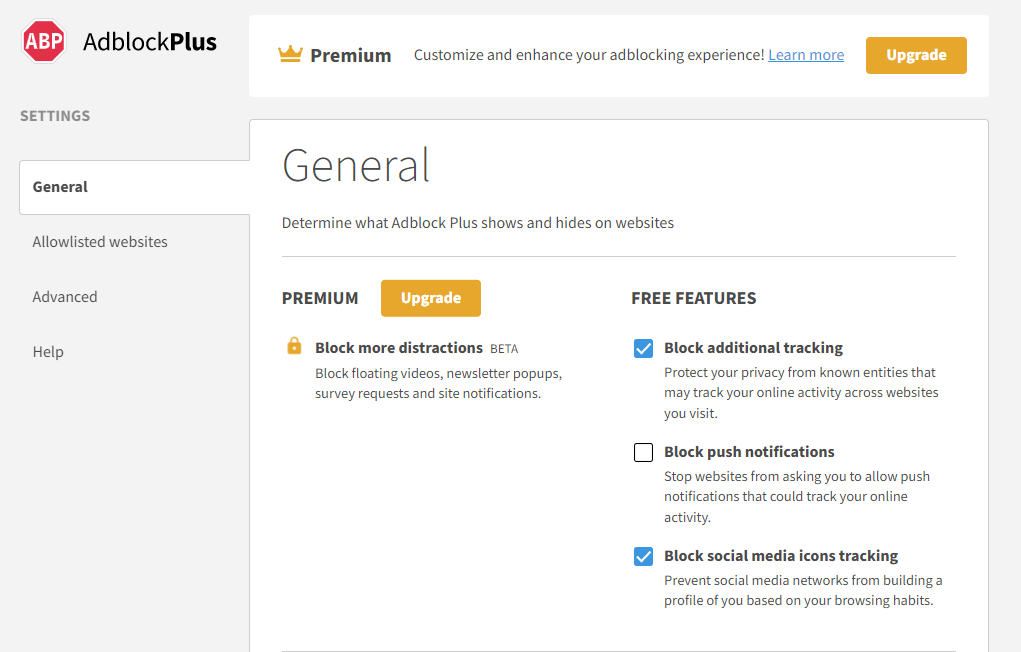This screenshot has height=652, width=1021.
Task: Click the Block additional tracking label
Action: point(753,348)
